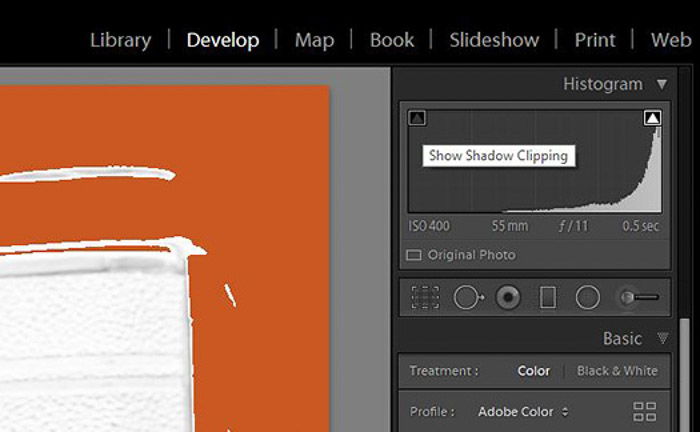This screenshot has height=432, width=700.
Task: Set treatment to Color
Action: [533, 371]
